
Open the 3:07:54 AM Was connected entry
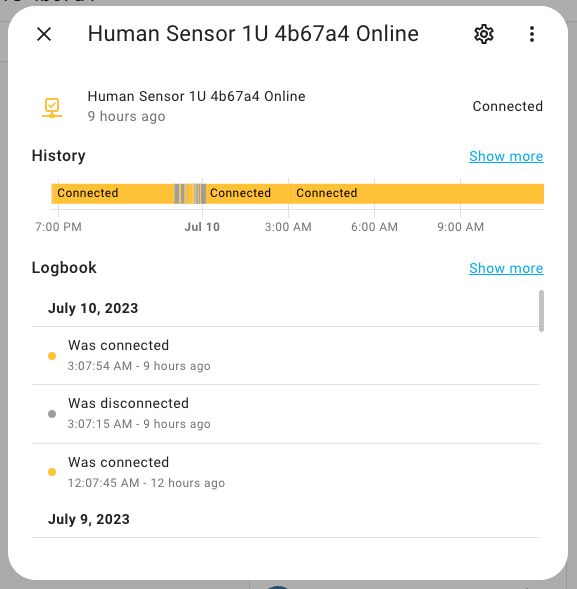[x=285, y=355]
